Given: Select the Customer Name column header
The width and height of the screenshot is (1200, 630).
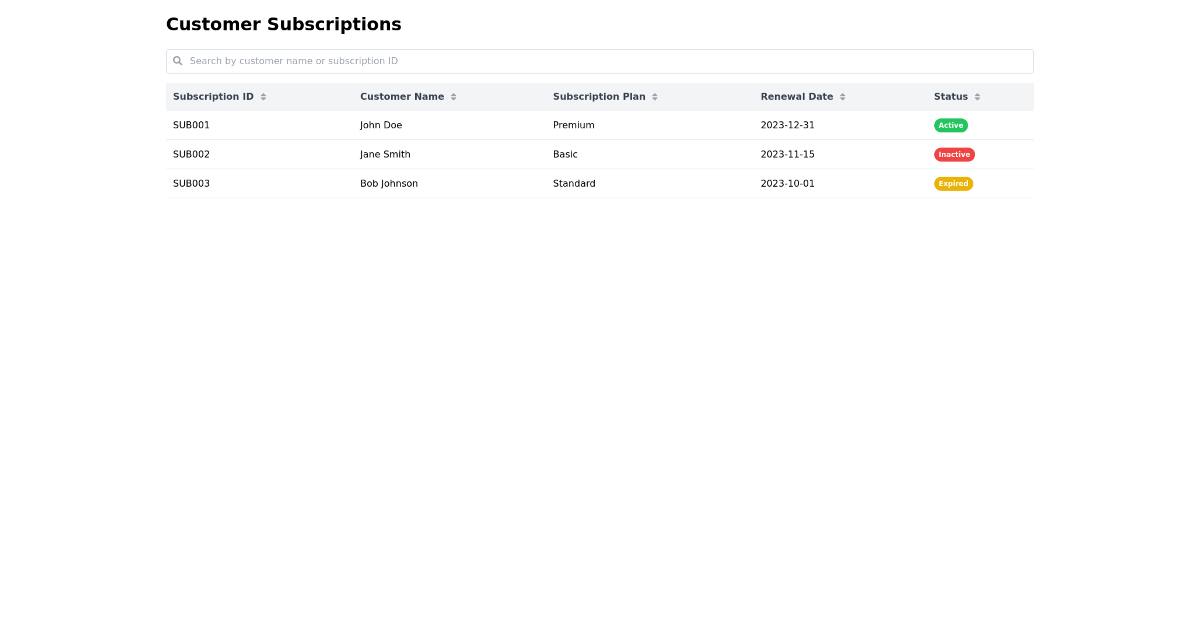Looking at the screenshot, I should point(402,96).
